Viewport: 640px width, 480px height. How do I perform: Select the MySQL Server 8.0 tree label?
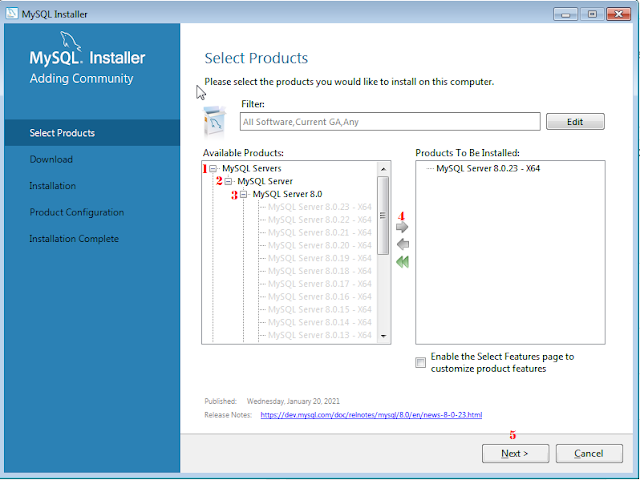click(x=287, y=194)
